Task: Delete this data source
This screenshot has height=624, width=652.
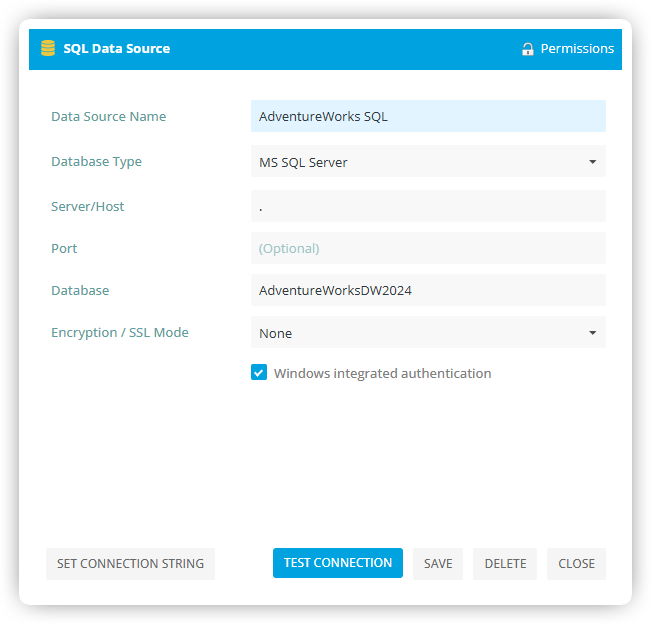Action: (x=505, y=563)
